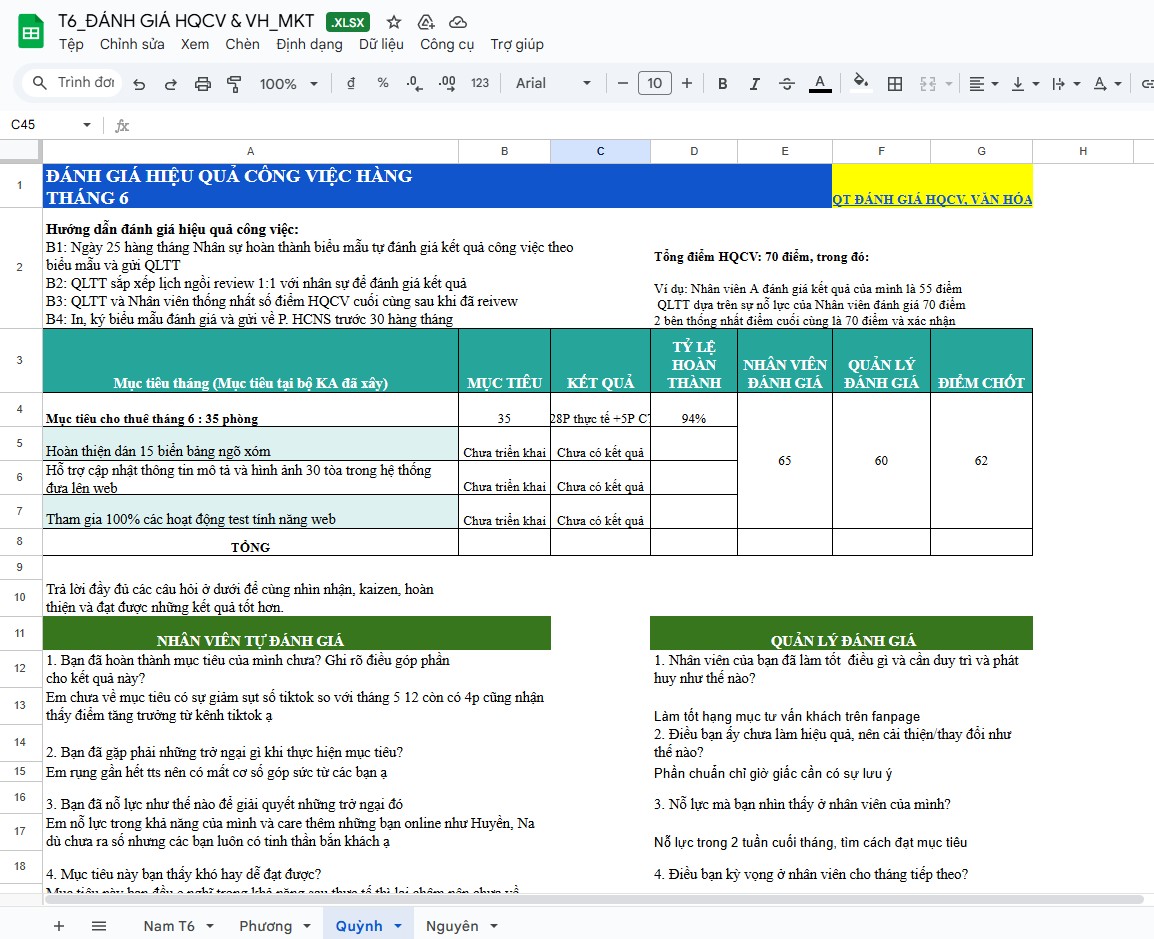The height and width of the screenshot is (939, 1154).
Task: Open the zoom level dropdown
Action: pyautogui.click(x=287, y=84)
